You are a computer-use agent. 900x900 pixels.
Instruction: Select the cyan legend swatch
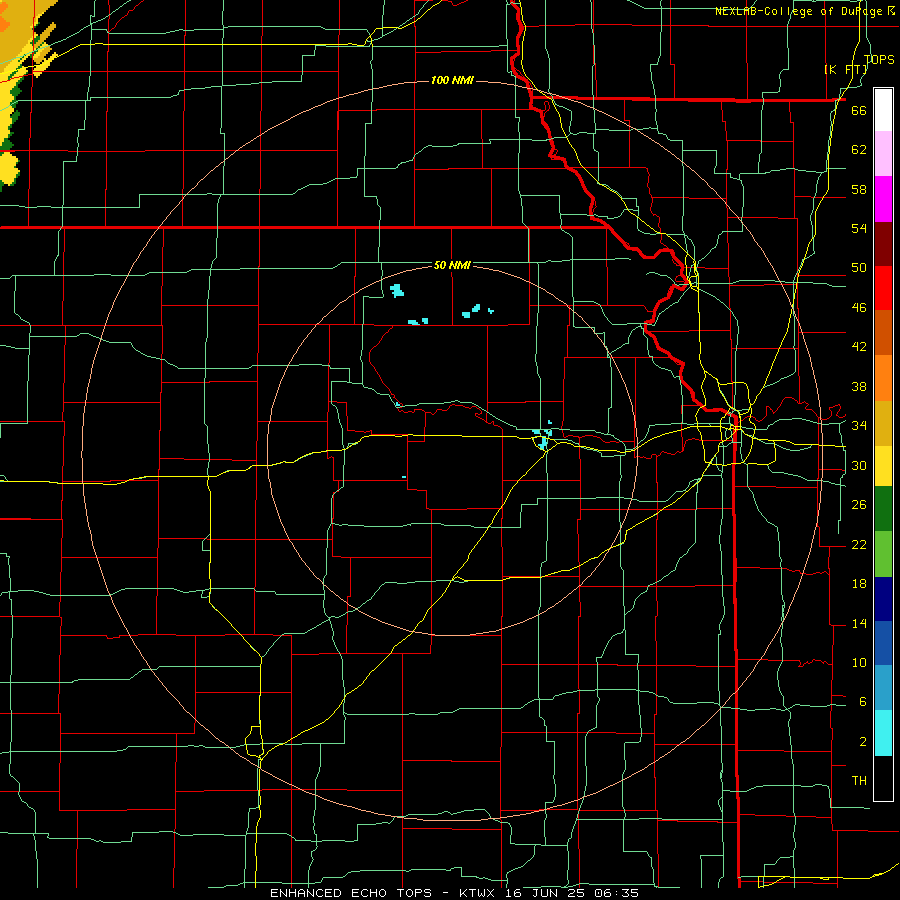point(883,733)
